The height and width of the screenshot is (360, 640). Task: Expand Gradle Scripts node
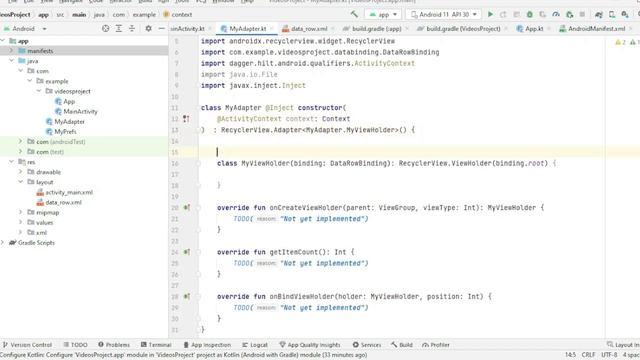point(3,242)
